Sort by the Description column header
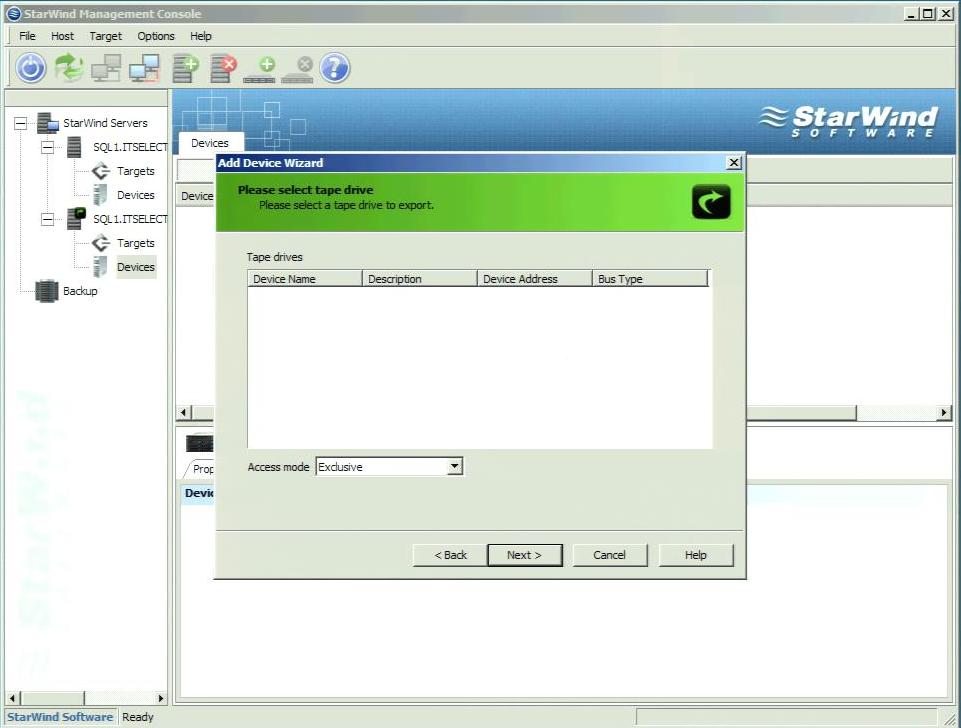 (x=420, y=279)
